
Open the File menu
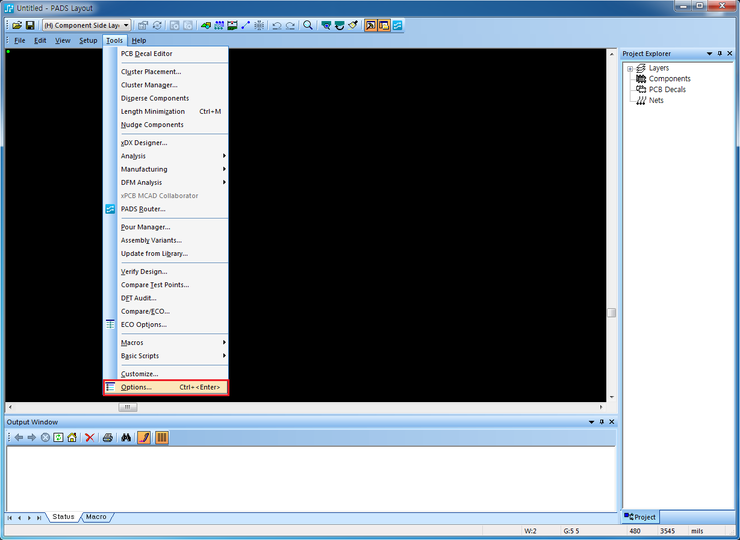click(20, 40)
